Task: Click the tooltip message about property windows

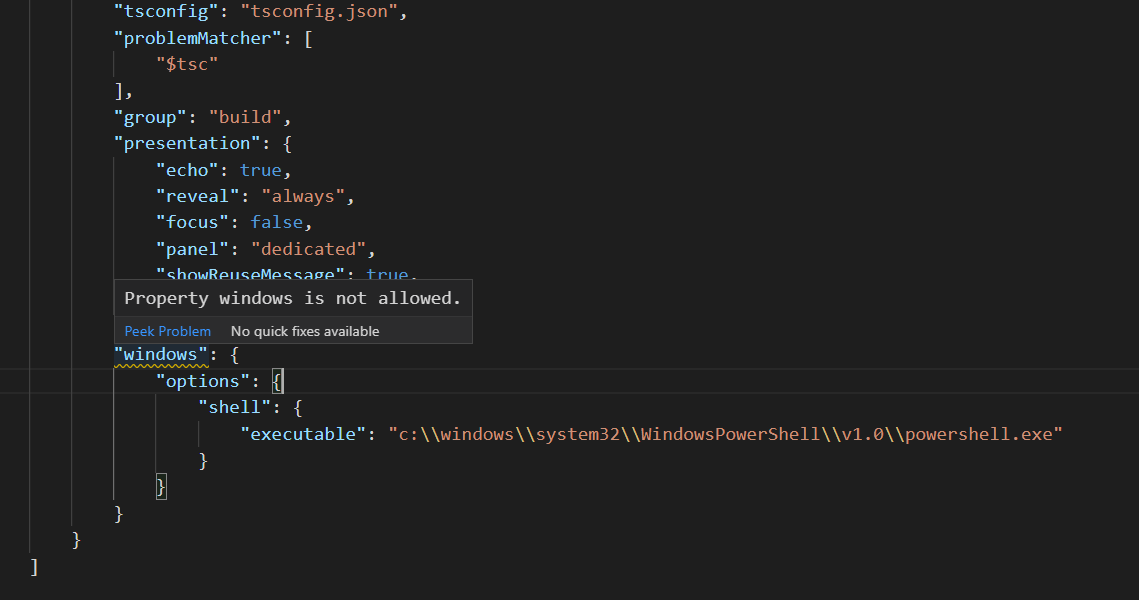Action: pyautogui.click(x=292, y=297)
